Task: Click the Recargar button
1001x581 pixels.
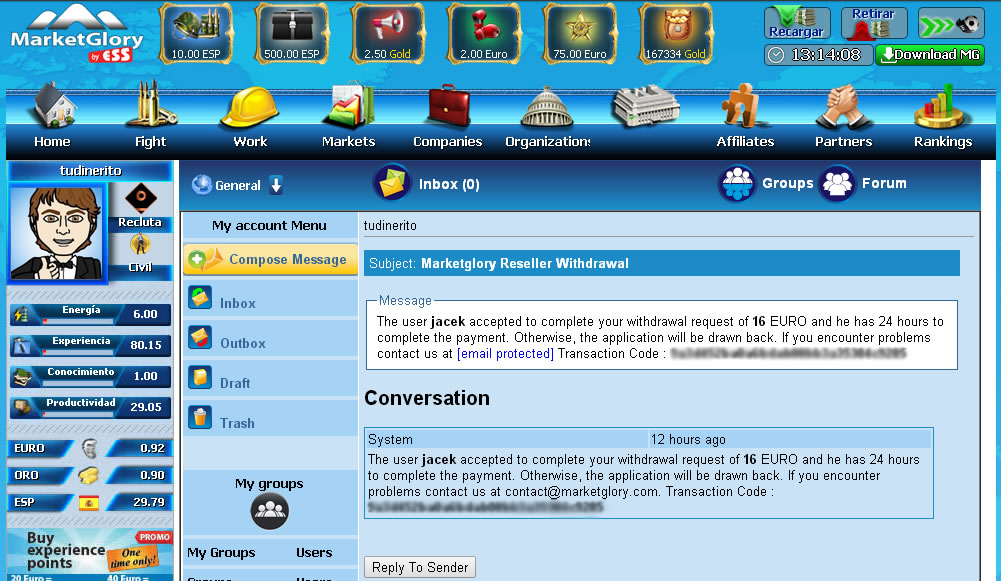Action: [x=797, y=23]
